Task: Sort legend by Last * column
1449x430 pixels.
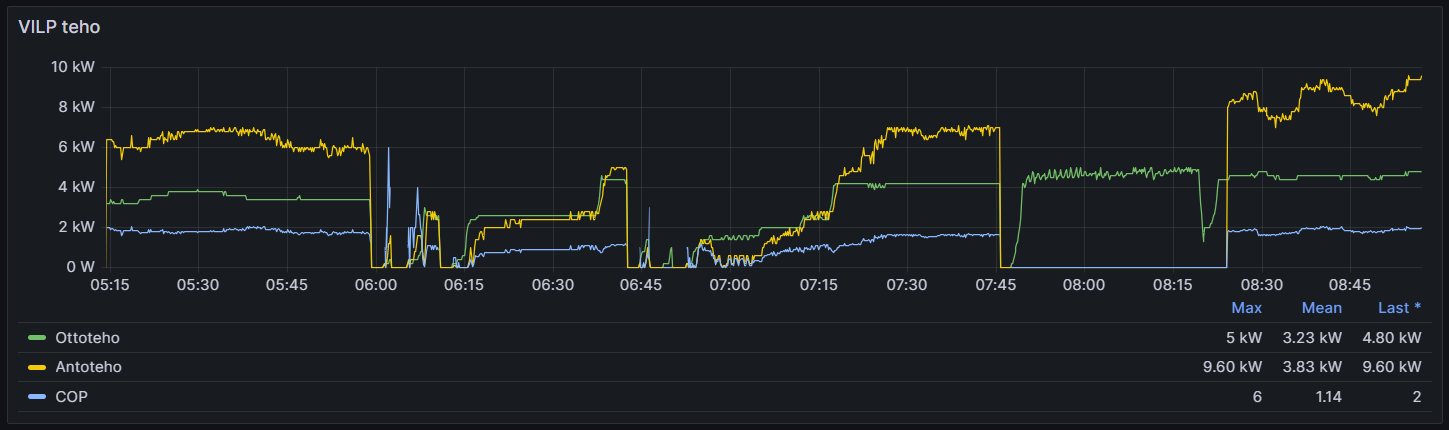Action: click(x=1399, y=308)
